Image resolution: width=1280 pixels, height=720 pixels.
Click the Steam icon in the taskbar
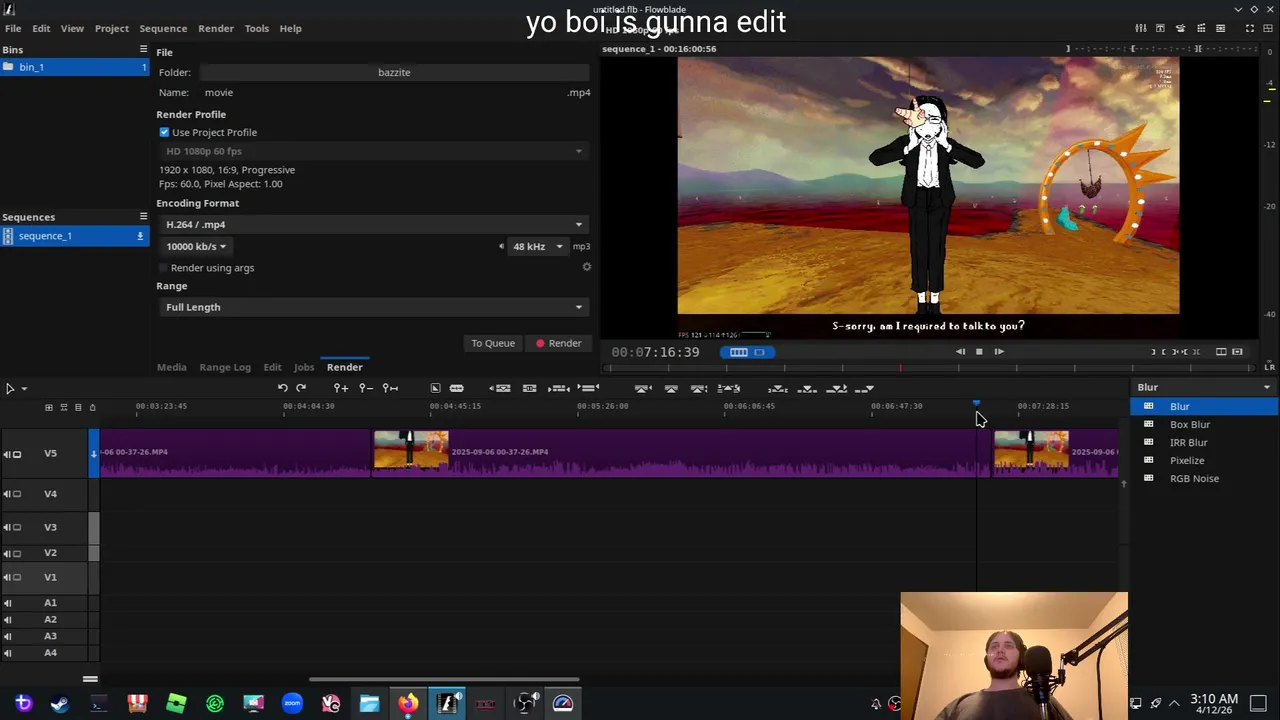(60, 704)
